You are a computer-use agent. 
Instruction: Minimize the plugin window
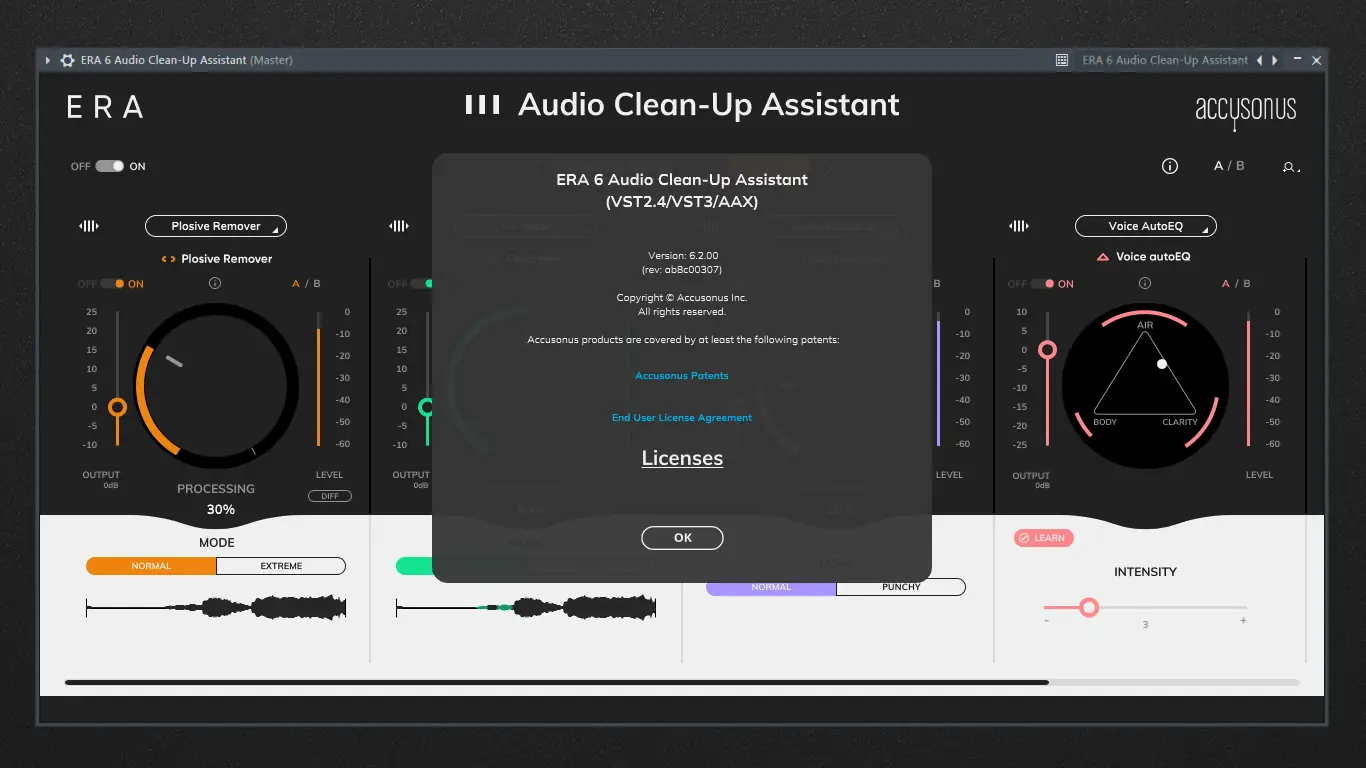(1297, 60)
